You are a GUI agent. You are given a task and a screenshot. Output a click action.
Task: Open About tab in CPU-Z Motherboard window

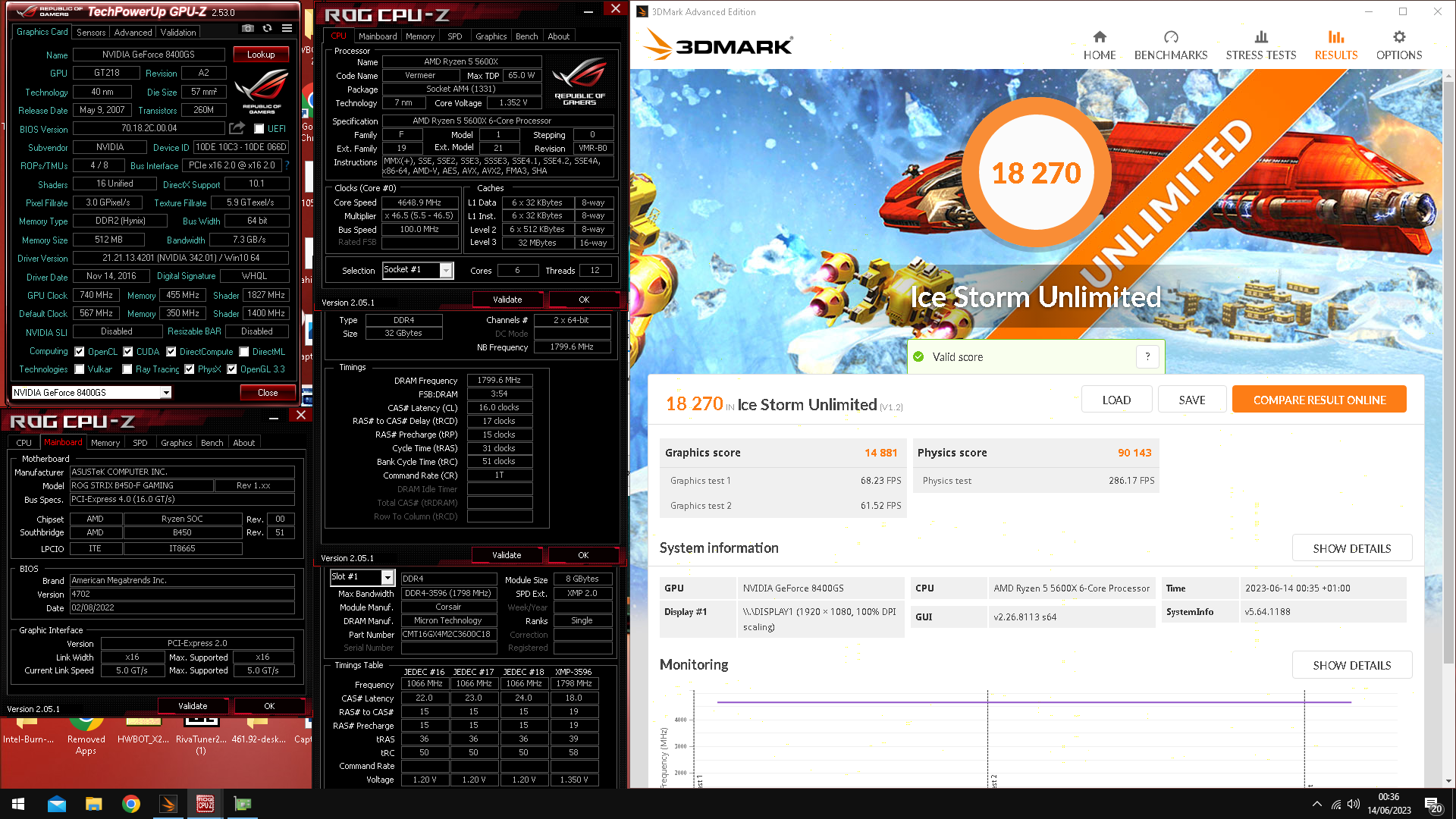tap(243, 443)
